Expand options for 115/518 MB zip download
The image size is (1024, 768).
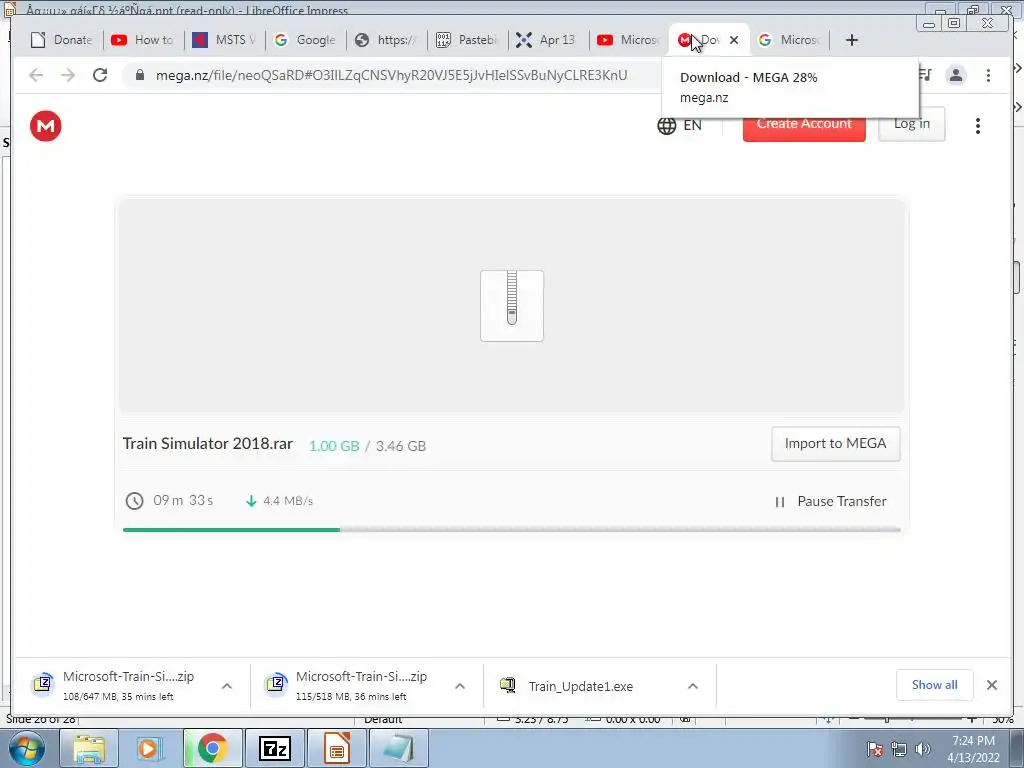click(x=460, y=686)
